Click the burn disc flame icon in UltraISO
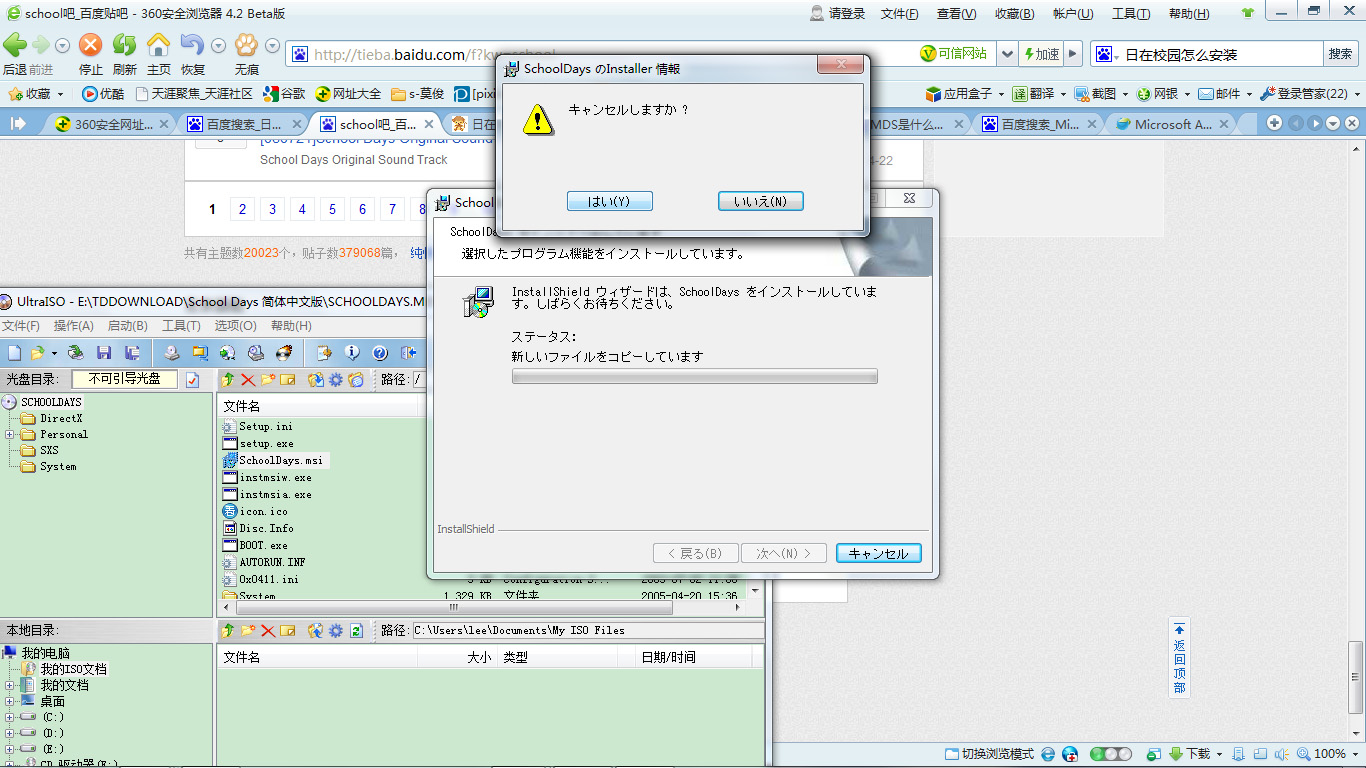Viewport: 1366px width, 768px height. [284, 353]
